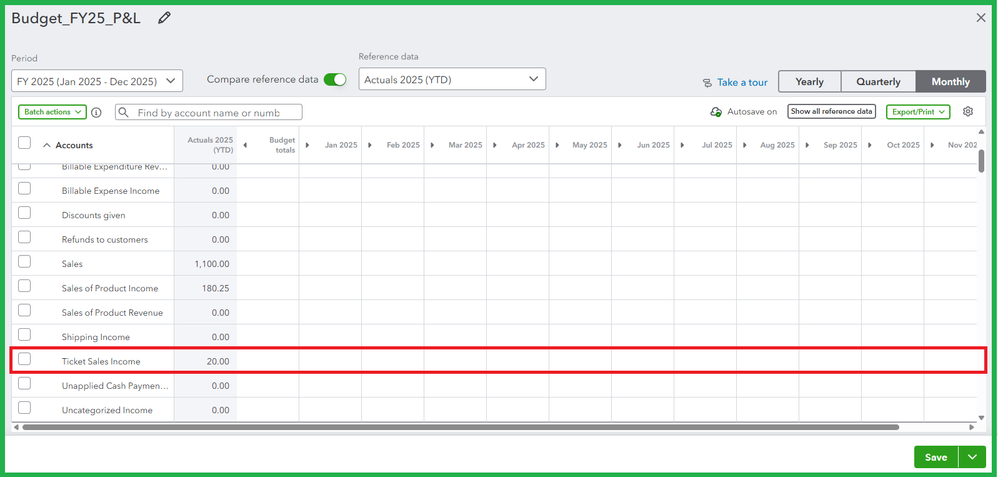Open the Reference data Actuals 2025 dropdown
The width and height of the screenshot is (998, 477).
(452, 80)
